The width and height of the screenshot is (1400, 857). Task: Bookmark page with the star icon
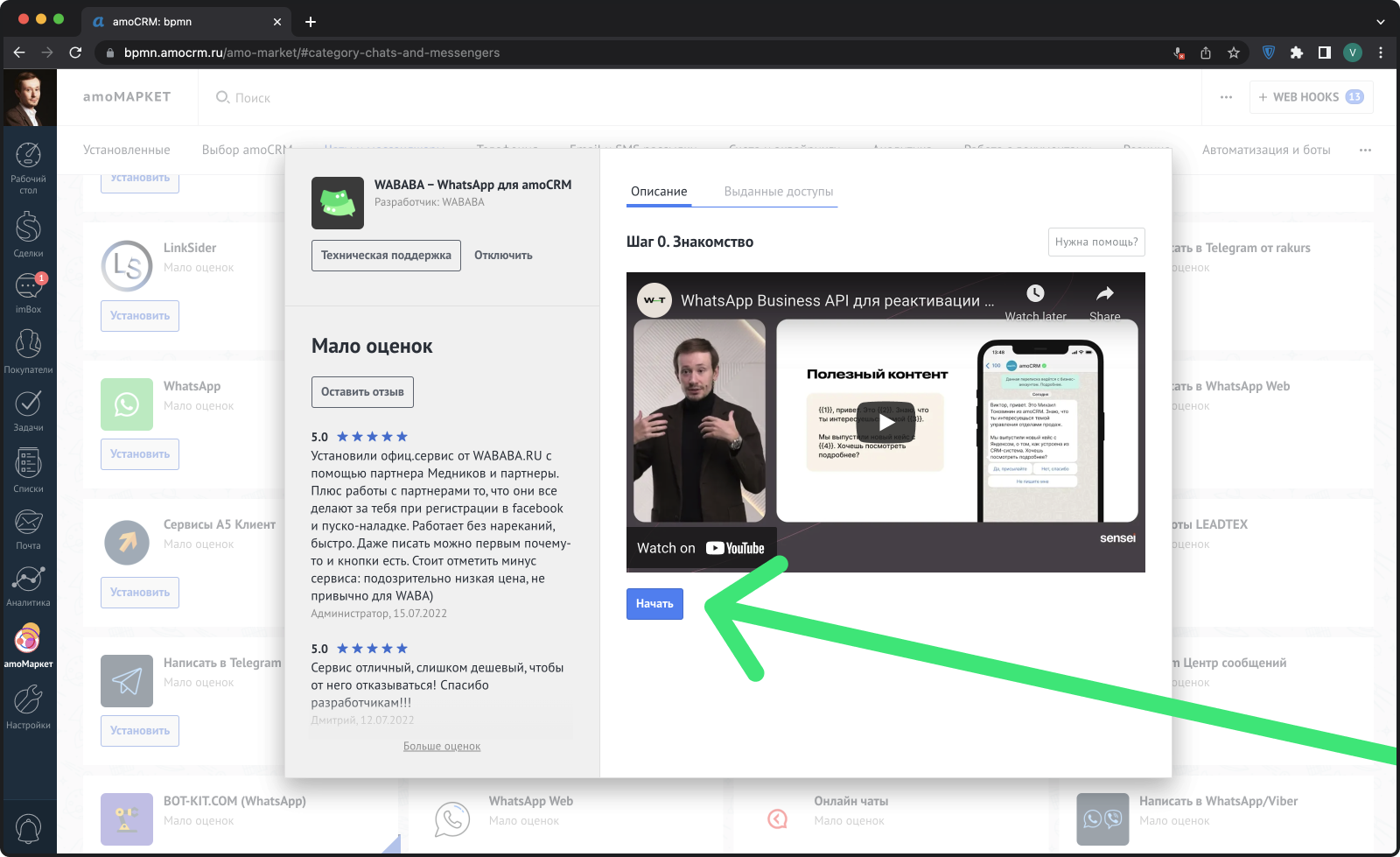pos(1234,53)
